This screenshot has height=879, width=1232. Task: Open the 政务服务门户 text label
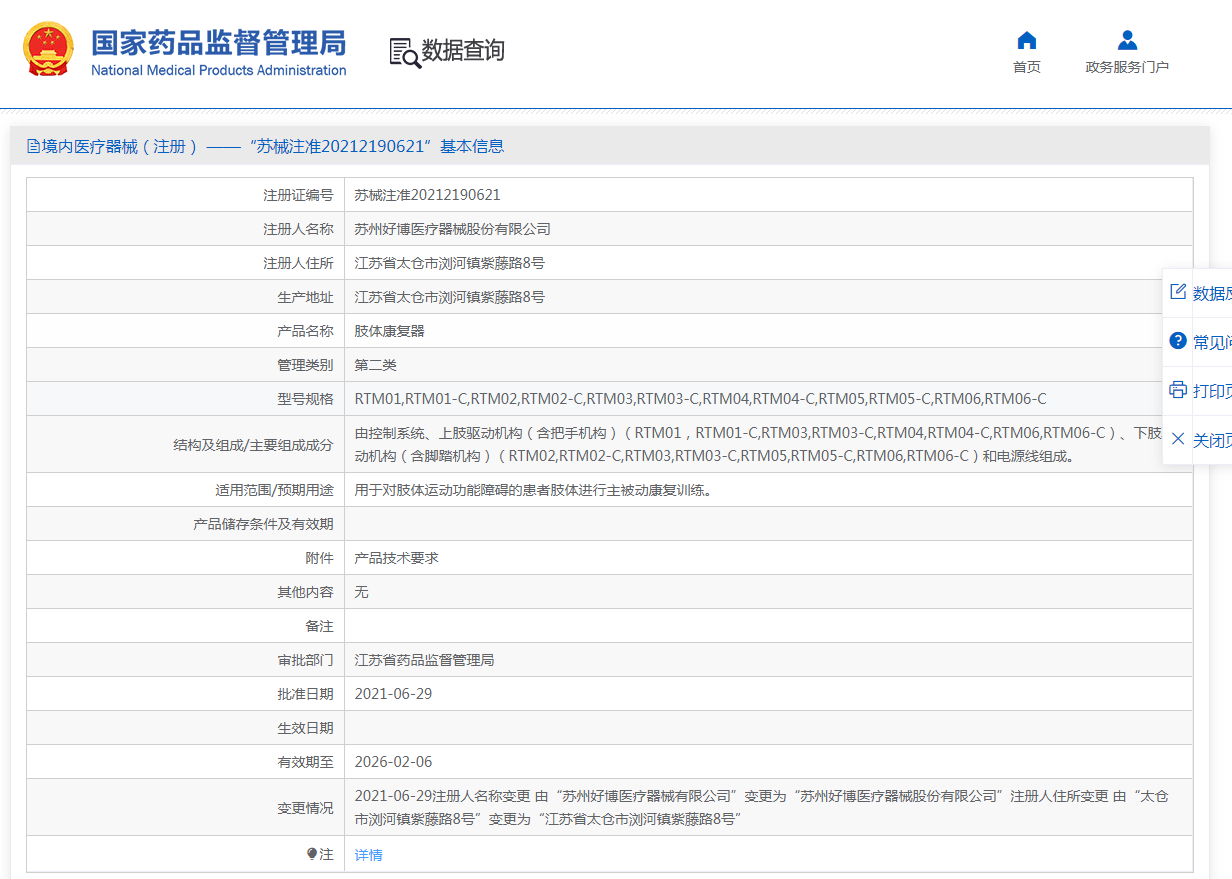click(x=1127, y=67)
